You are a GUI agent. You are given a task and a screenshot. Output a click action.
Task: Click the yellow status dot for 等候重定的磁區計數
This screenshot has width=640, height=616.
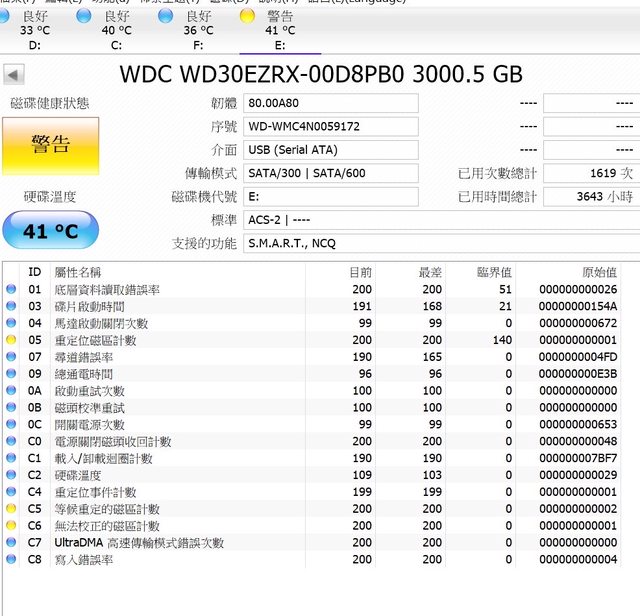point(11,509)
